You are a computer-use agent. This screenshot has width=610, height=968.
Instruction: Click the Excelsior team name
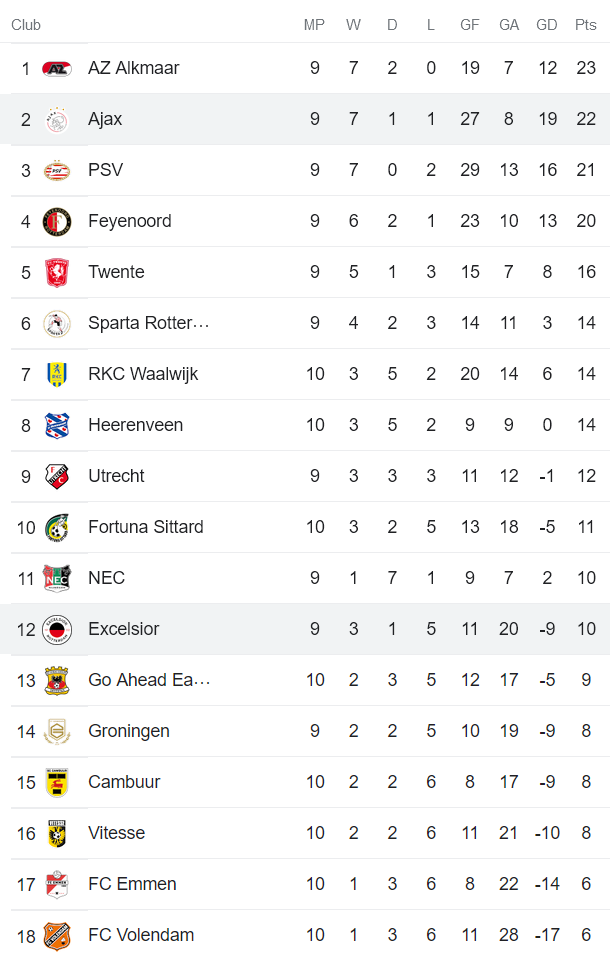click(x=124, y=629)
